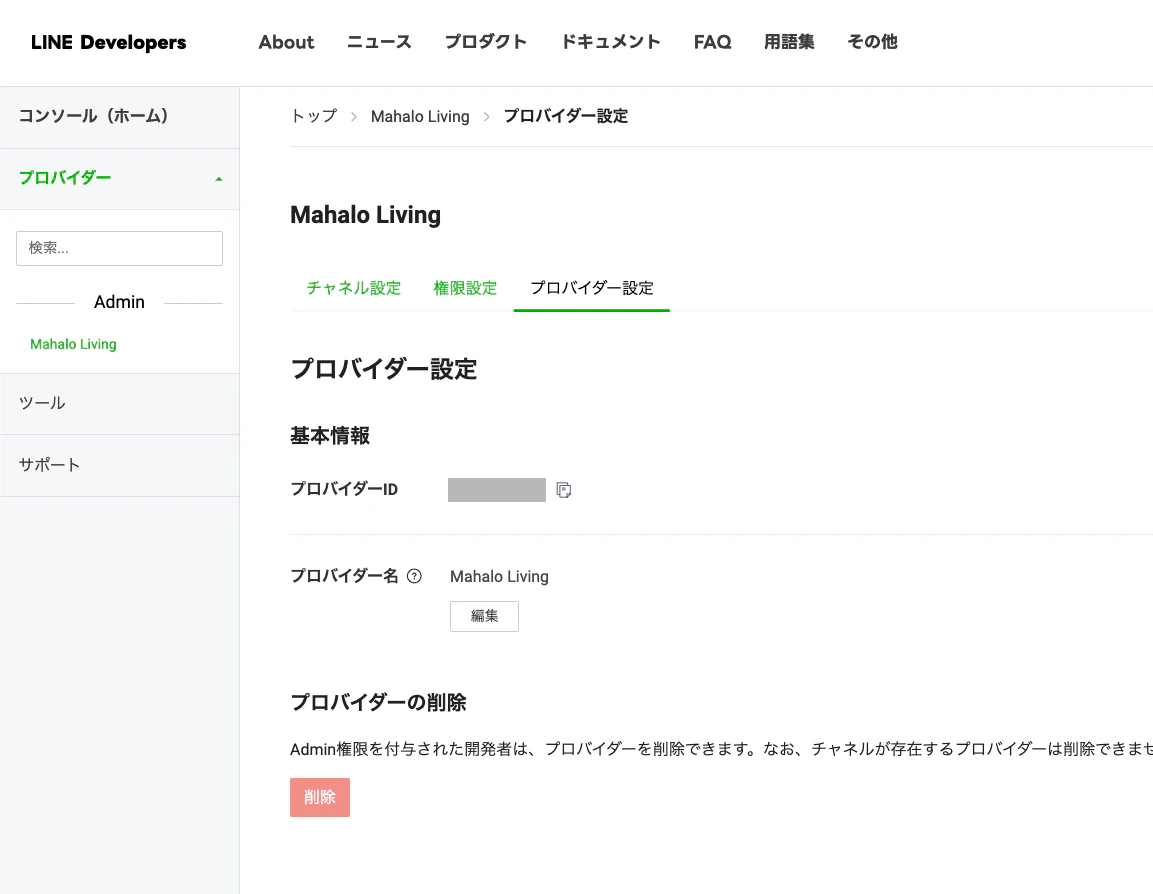Open the ニュース menu item

(x=379, y=42)
